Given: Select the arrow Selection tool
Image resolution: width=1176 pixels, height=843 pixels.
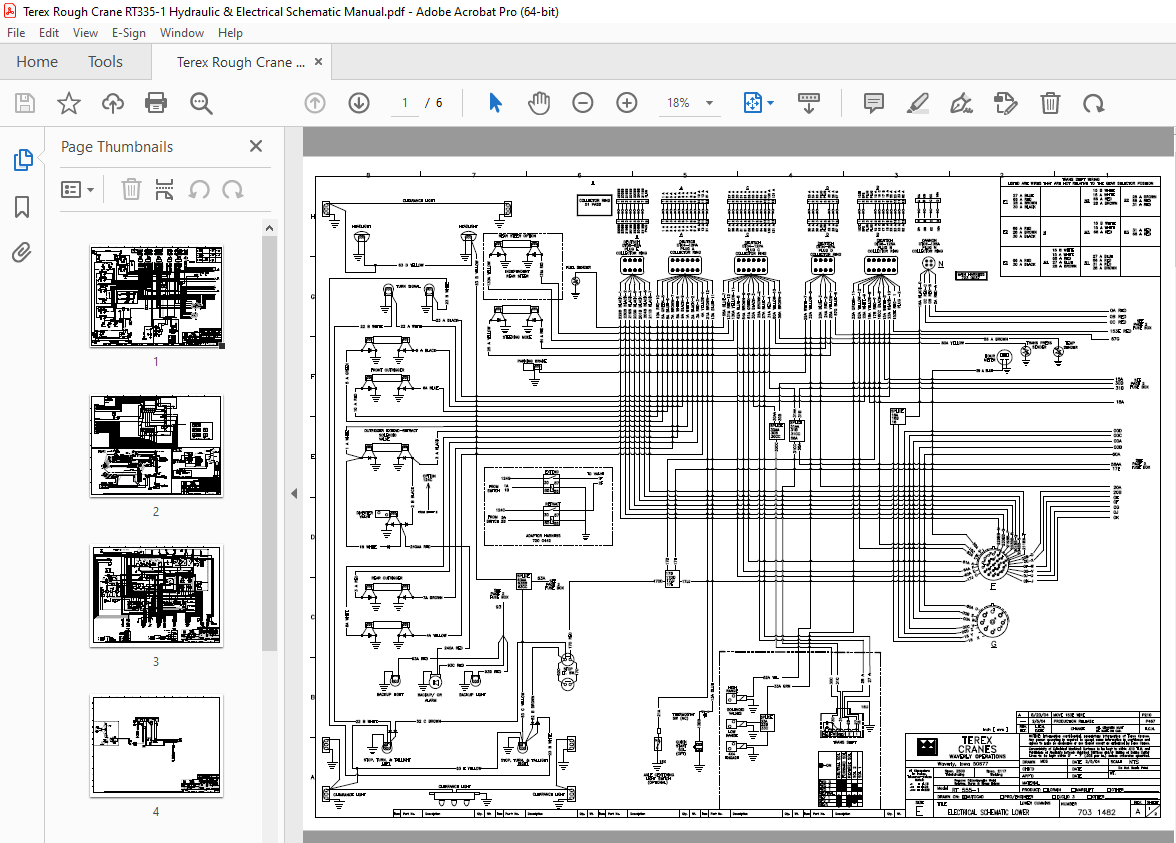Looking at the screenshot, I should [495, 103].
